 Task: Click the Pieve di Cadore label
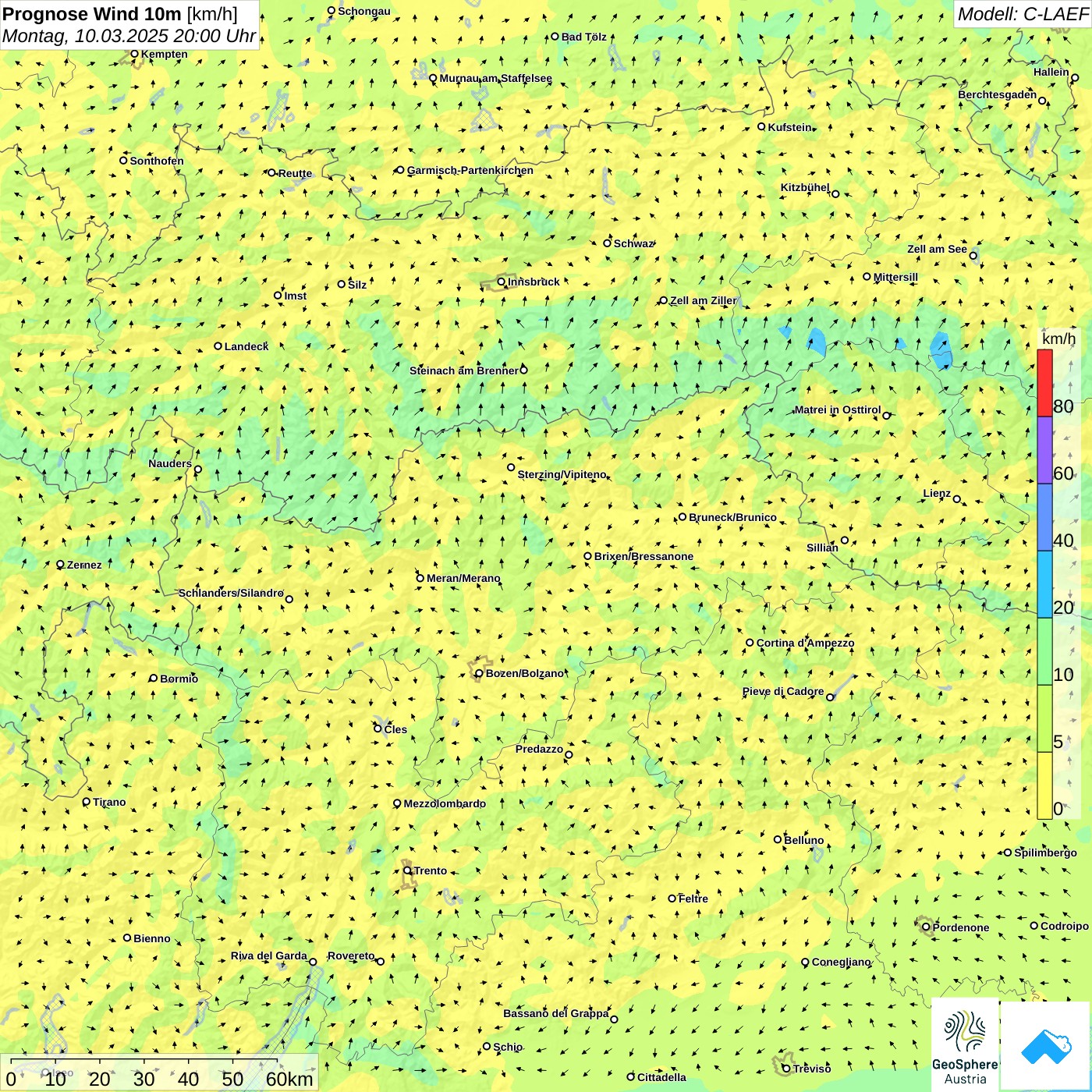[x=783, y=691]
